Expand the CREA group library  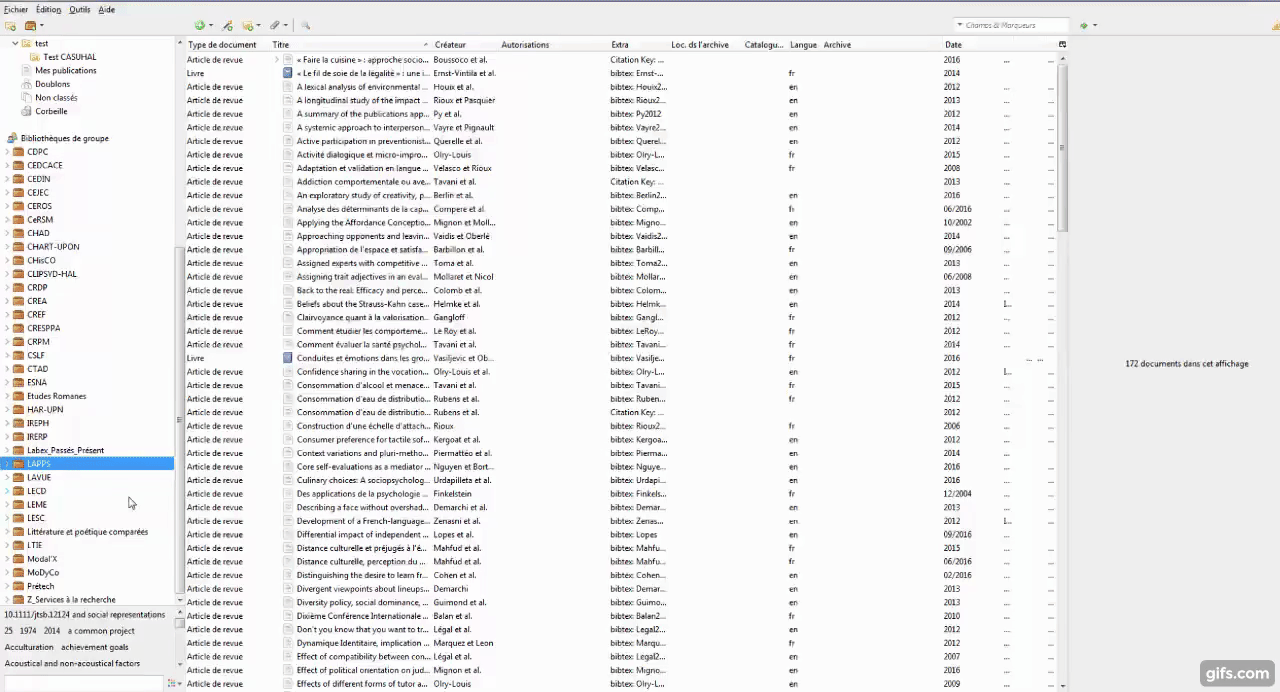pyautogui.click(x=8, y=301)
